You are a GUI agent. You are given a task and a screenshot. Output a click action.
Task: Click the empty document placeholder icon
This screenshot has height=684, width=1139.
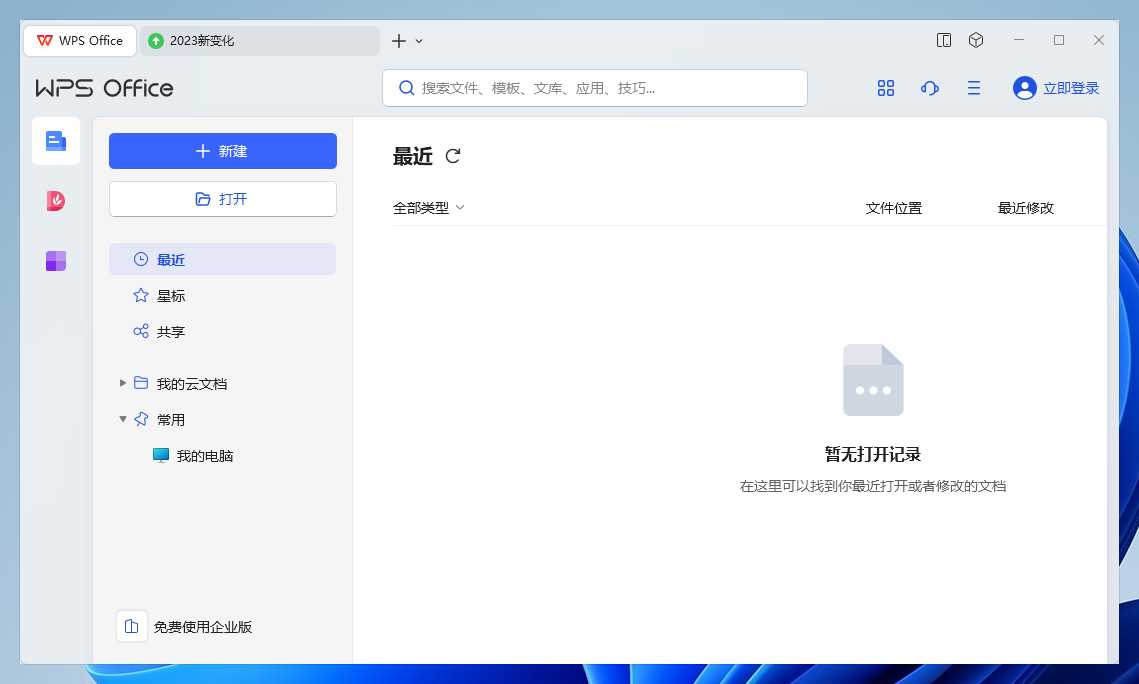click(x=873, y=380)
